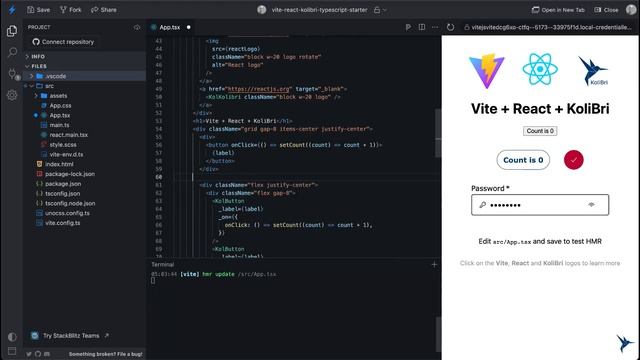Viewport: 640px width, 360px height.
Task: Click the StackBlitz lightning logo
Action: (12, 10)
